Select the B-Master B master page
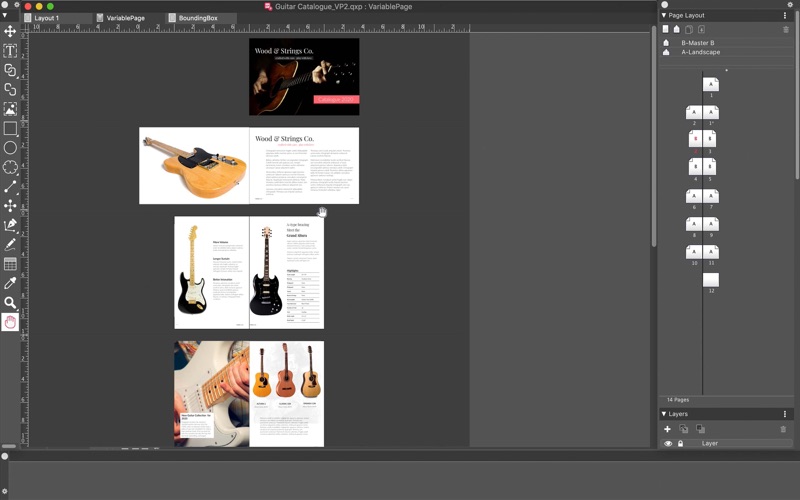 pyautogui.click(x=698, y=43)
